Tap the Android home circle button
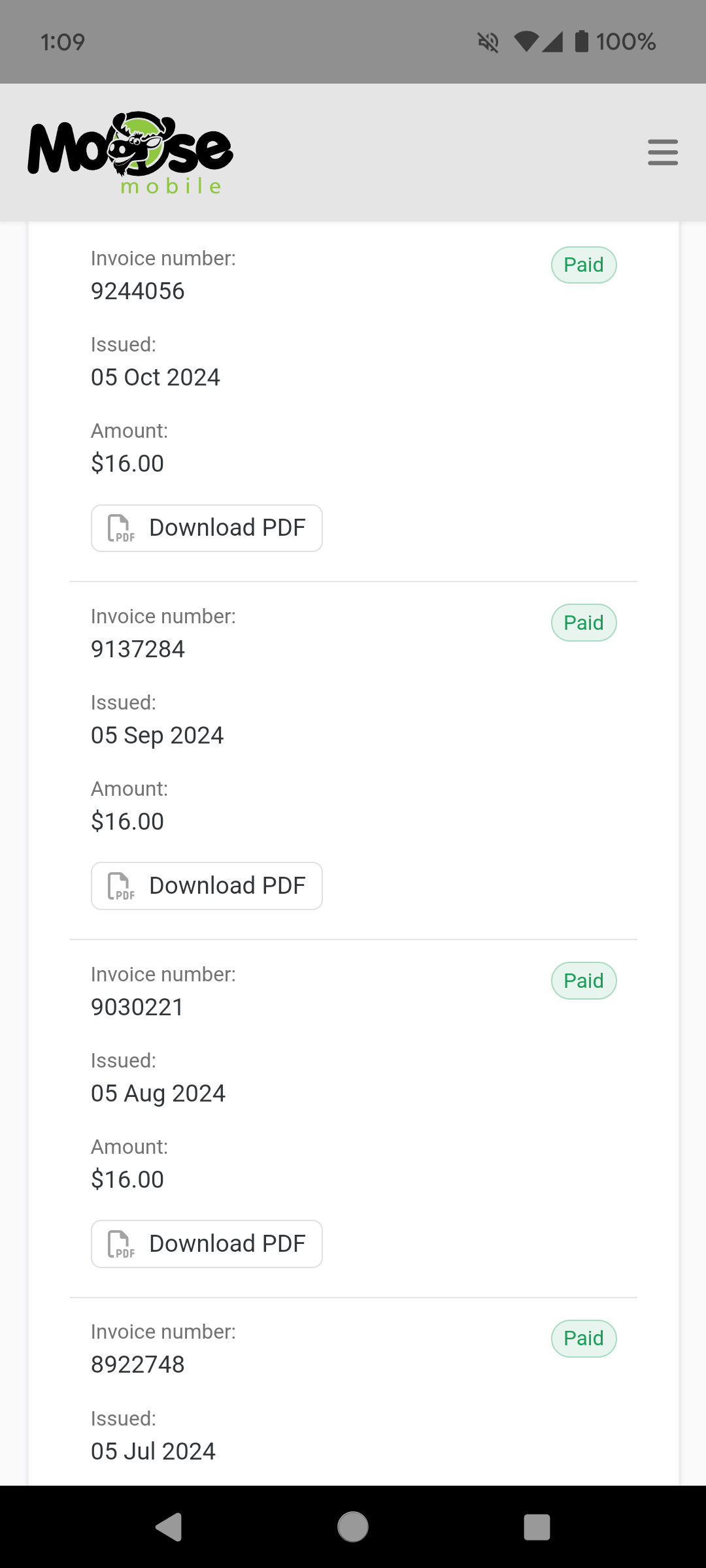This screenshot has width=706, height=1568. pos(353,1527)
